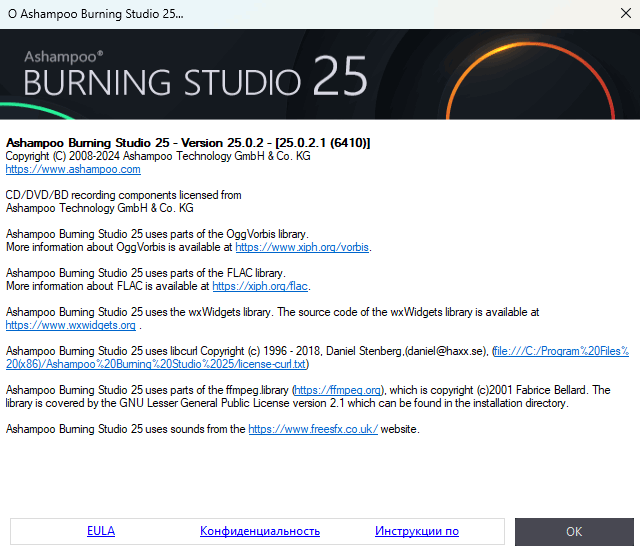Click the dialog title 'О Ashampoo Burning Studio 25...'
This screenshot has height=554, width=640.
click(96, 14)
